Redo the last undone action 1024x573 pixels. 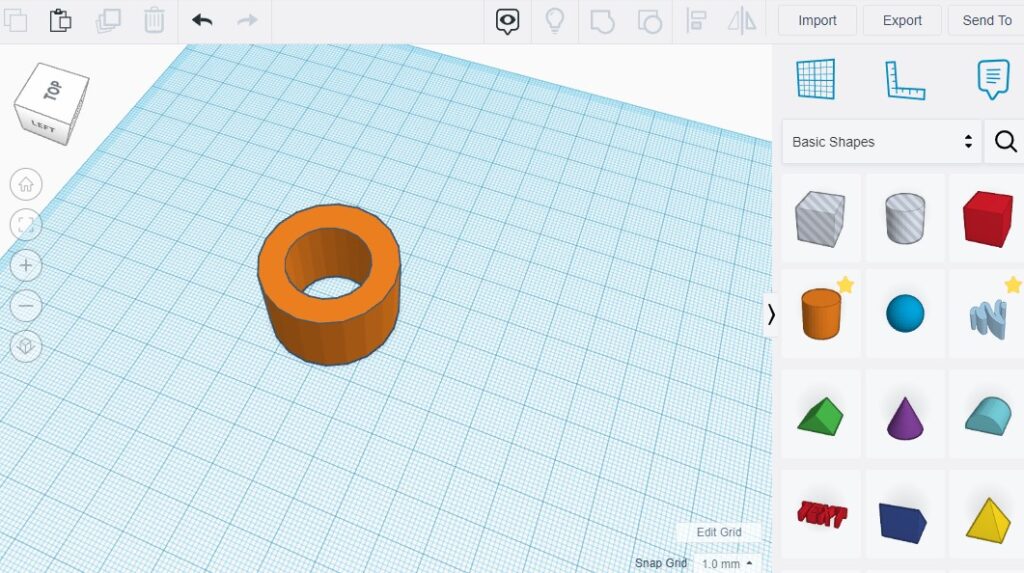click(248, 20)
